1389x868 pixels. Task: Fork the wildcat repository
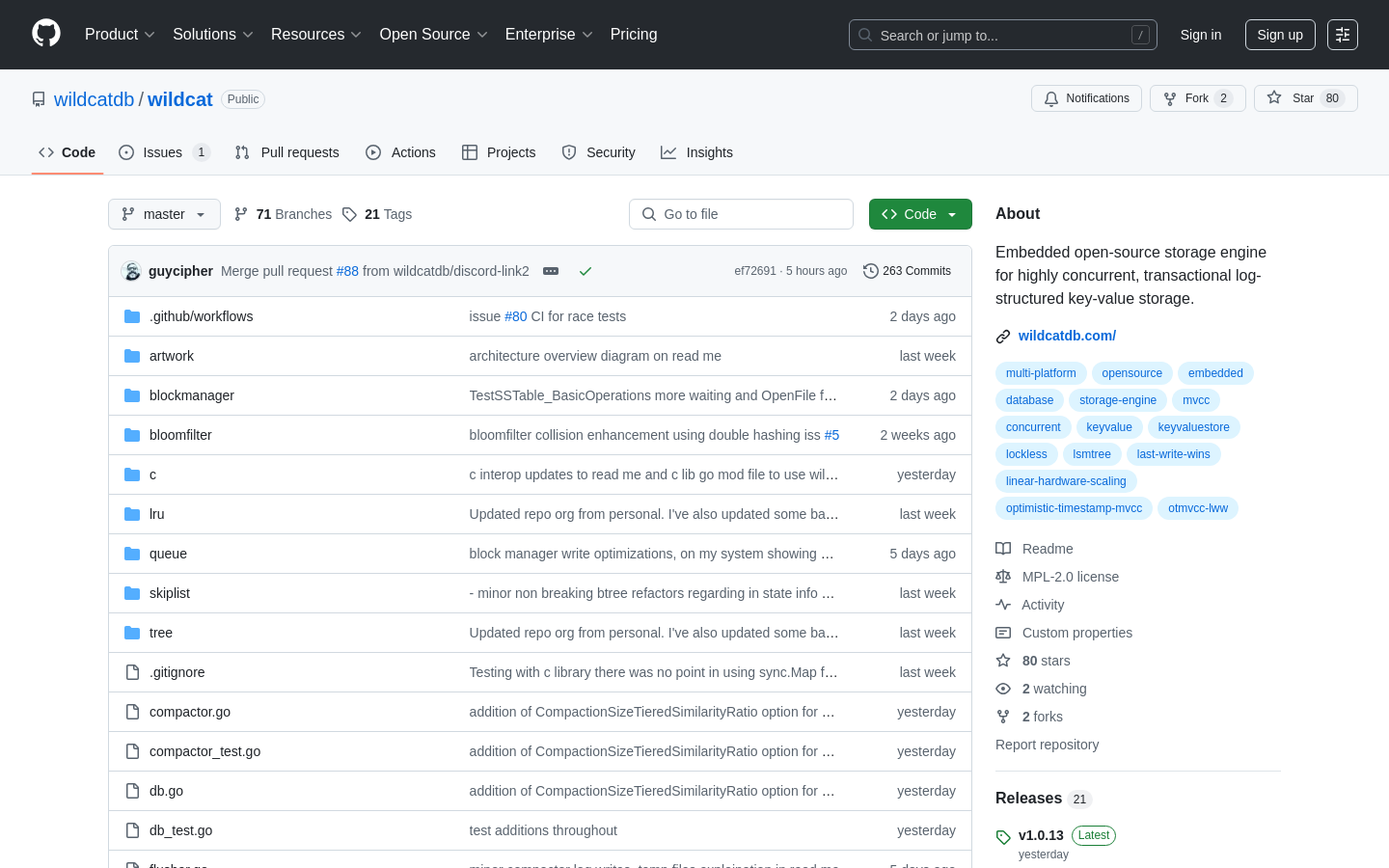1198,98
